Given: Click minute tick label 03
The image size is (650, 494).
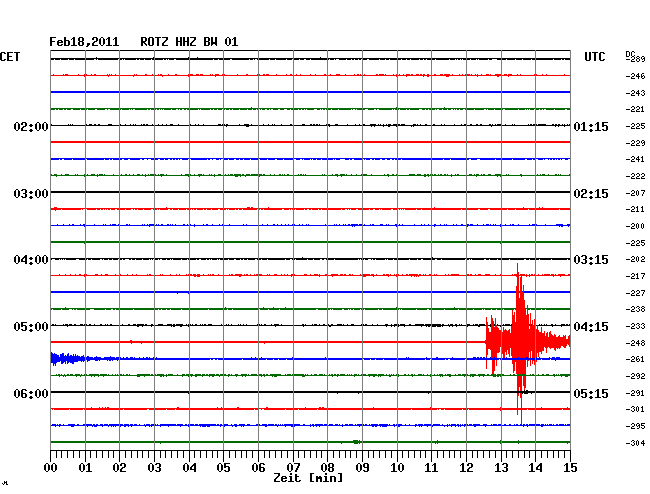Looking at the screenshot, I should (154, 468).
